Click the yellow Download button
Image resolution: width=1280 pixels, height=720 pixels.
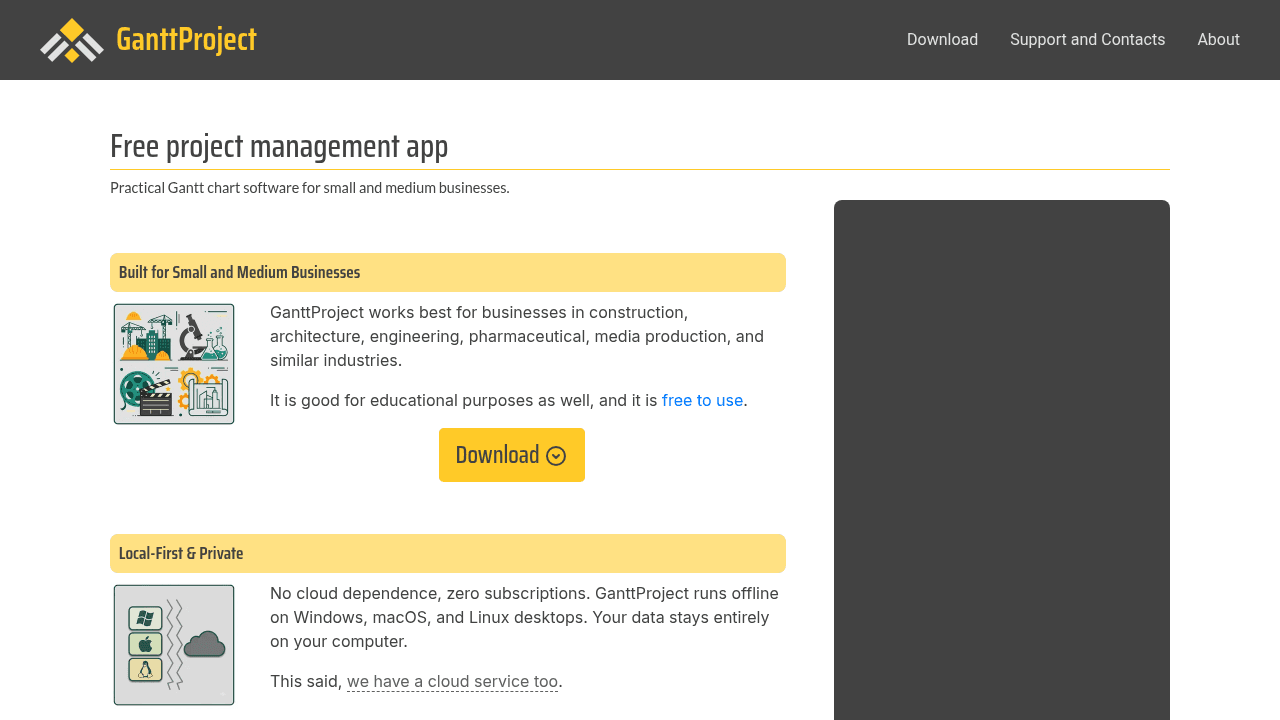coord(512,455)
